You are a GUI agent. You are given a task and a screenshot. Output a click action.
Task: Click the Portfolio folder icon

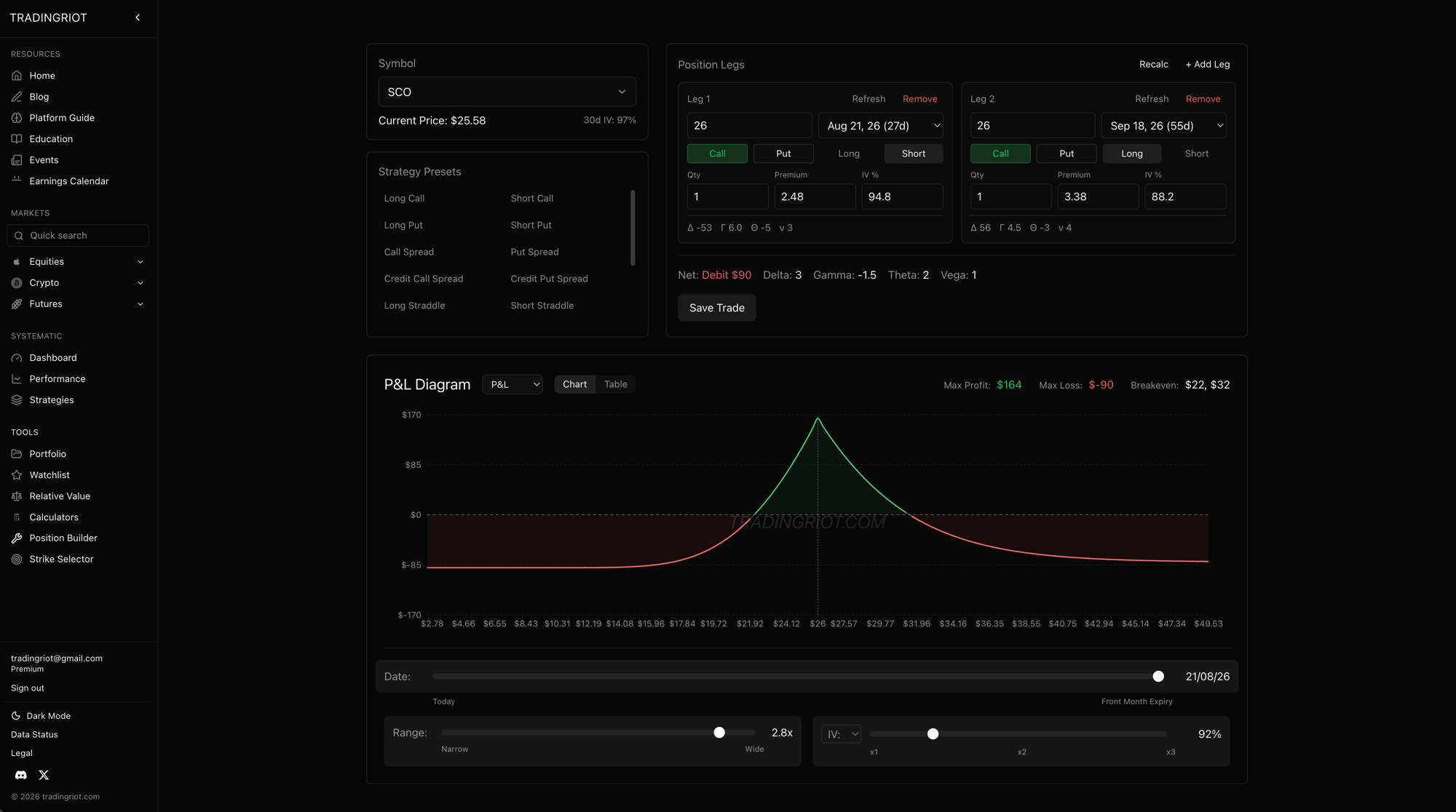click(x=17, y=454)
